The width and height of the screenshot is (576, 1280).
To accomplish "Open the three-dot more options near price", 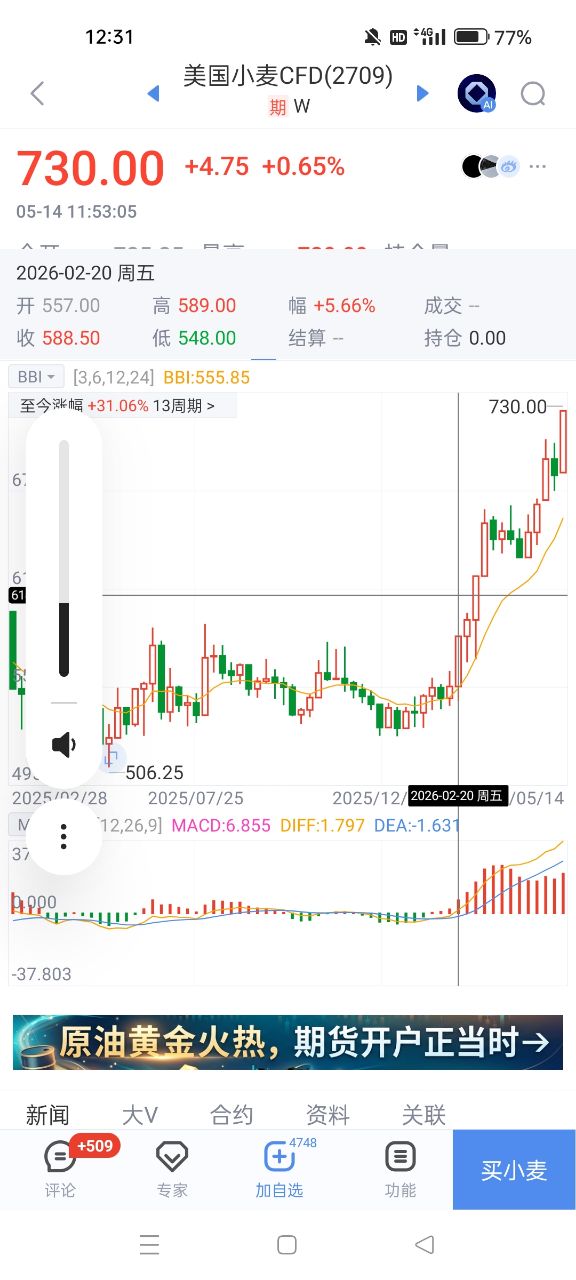I will [x=538, y=166].
